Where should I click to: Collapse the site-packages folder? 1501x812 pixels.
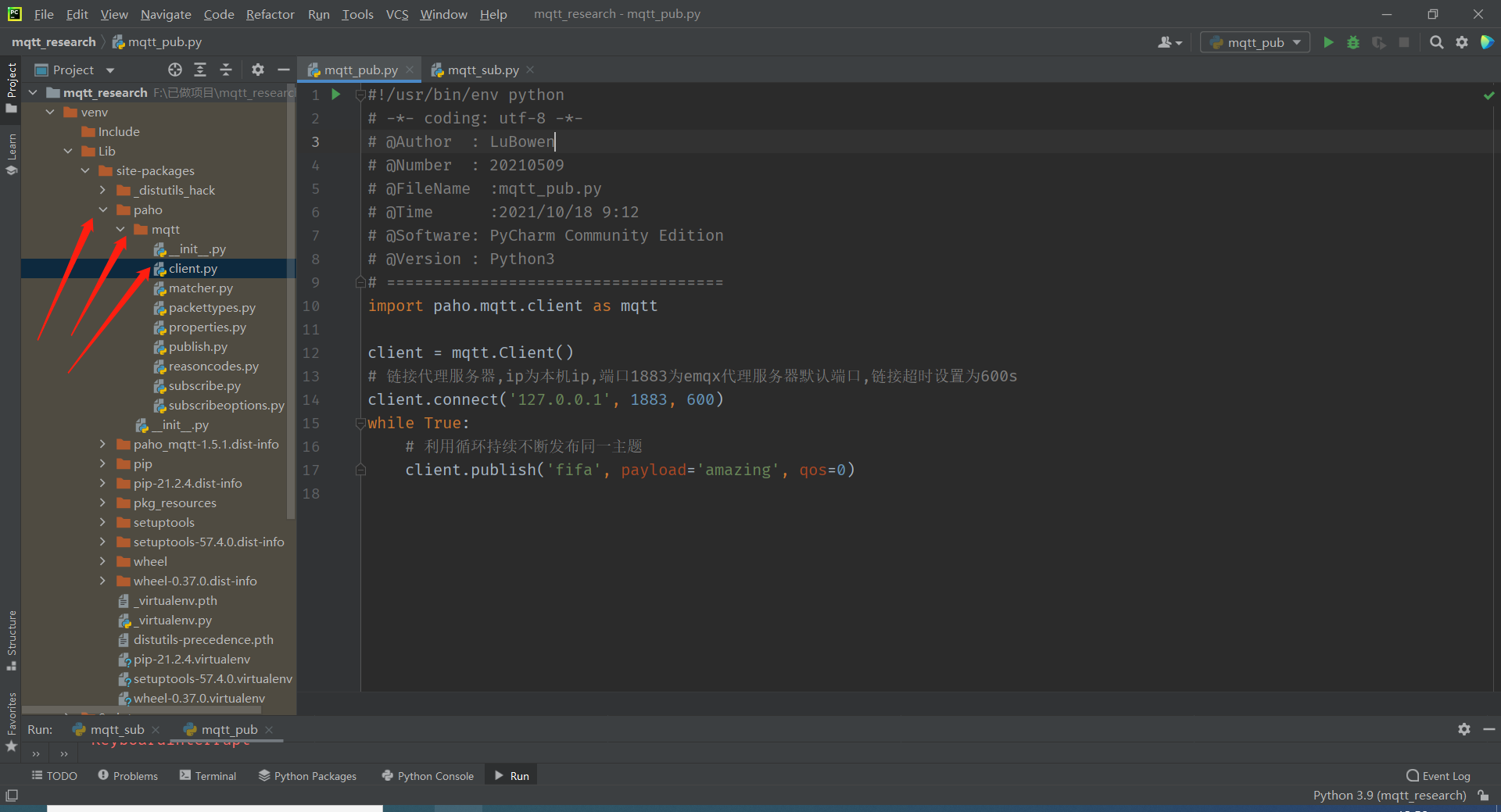[x=85, y=170]
